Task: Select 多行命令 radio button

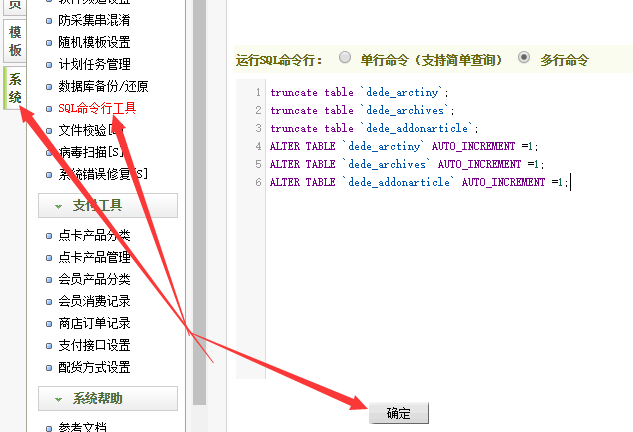Action: pyautogui.click(x=524, y=57)
